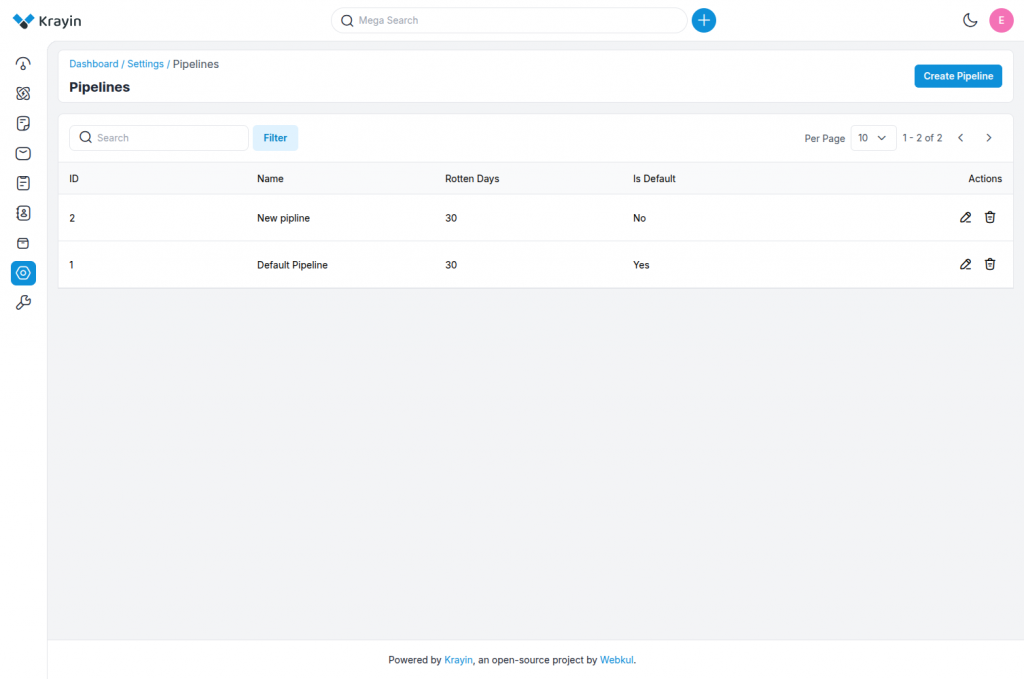
Task: Select the Default Pipeline name cell
Action: (x=293, y=265)
